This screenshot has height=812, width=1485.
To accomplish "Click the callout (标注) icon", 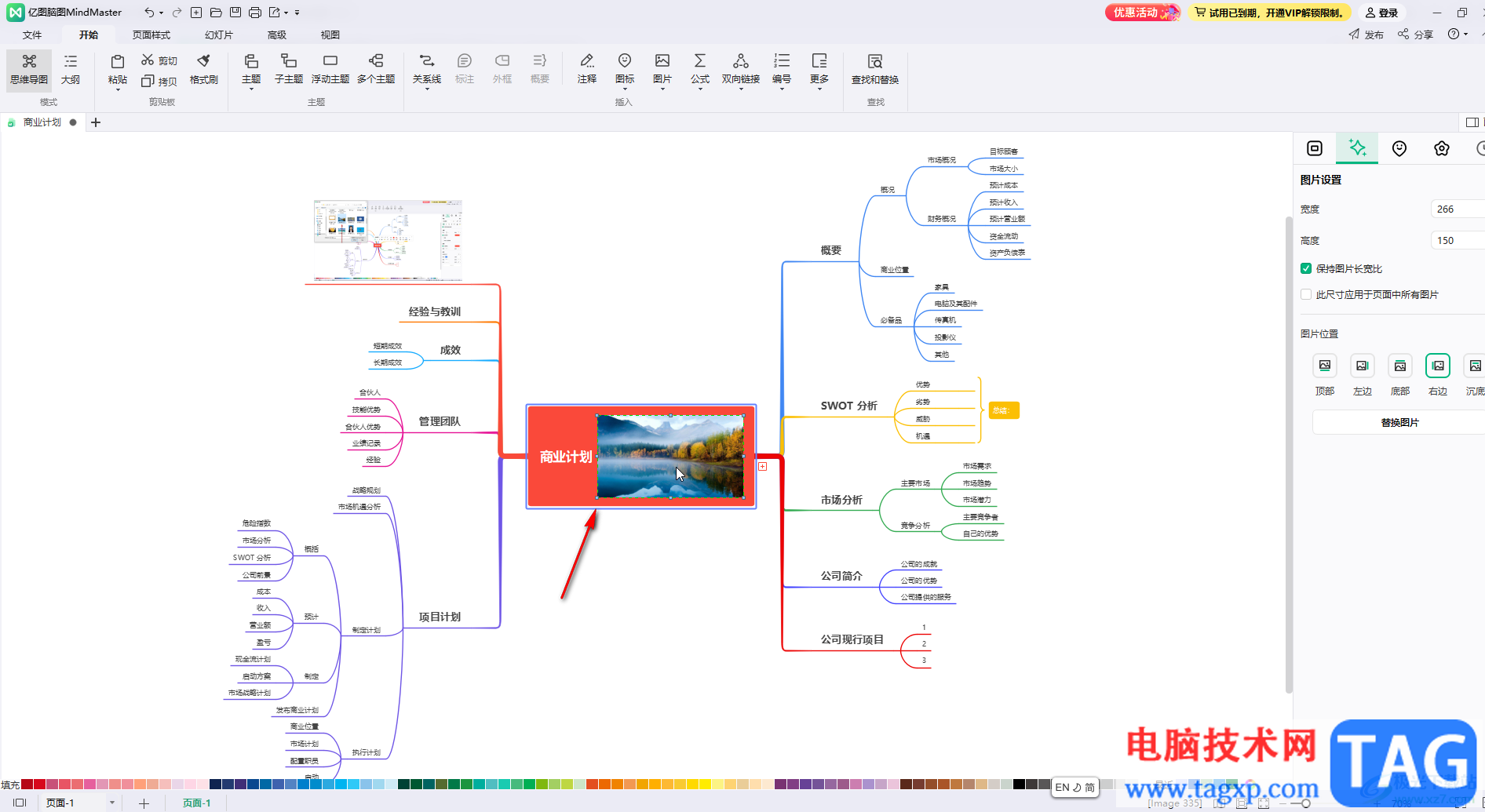I will [465, 60].
